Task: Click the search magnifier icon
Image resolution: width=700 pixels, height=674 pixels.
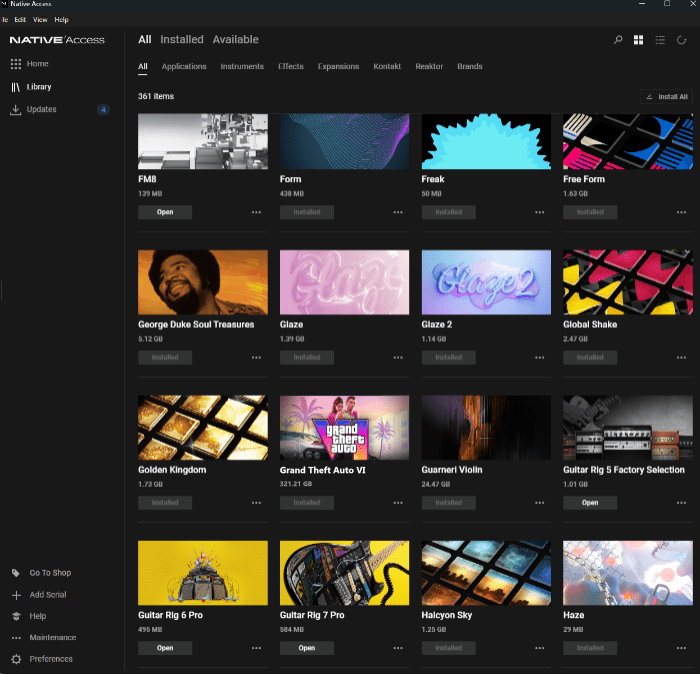Action: coord(618,40)
